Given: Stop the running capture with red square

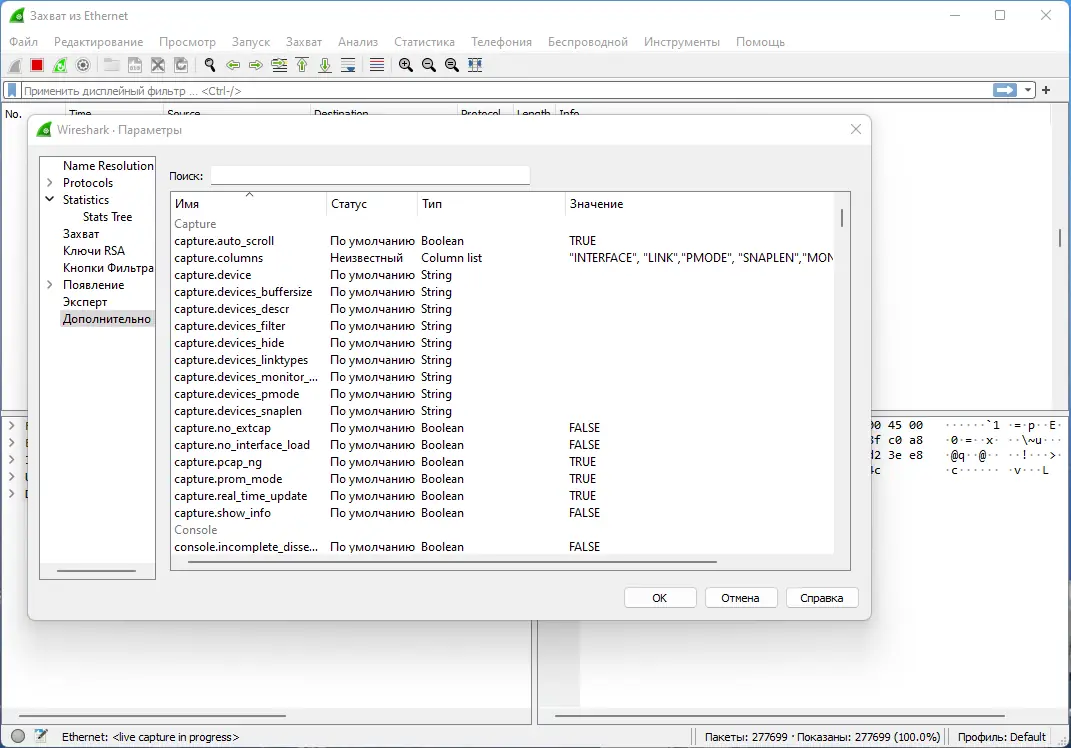Looking at the screenshot, I should click(x=37, y=65).
